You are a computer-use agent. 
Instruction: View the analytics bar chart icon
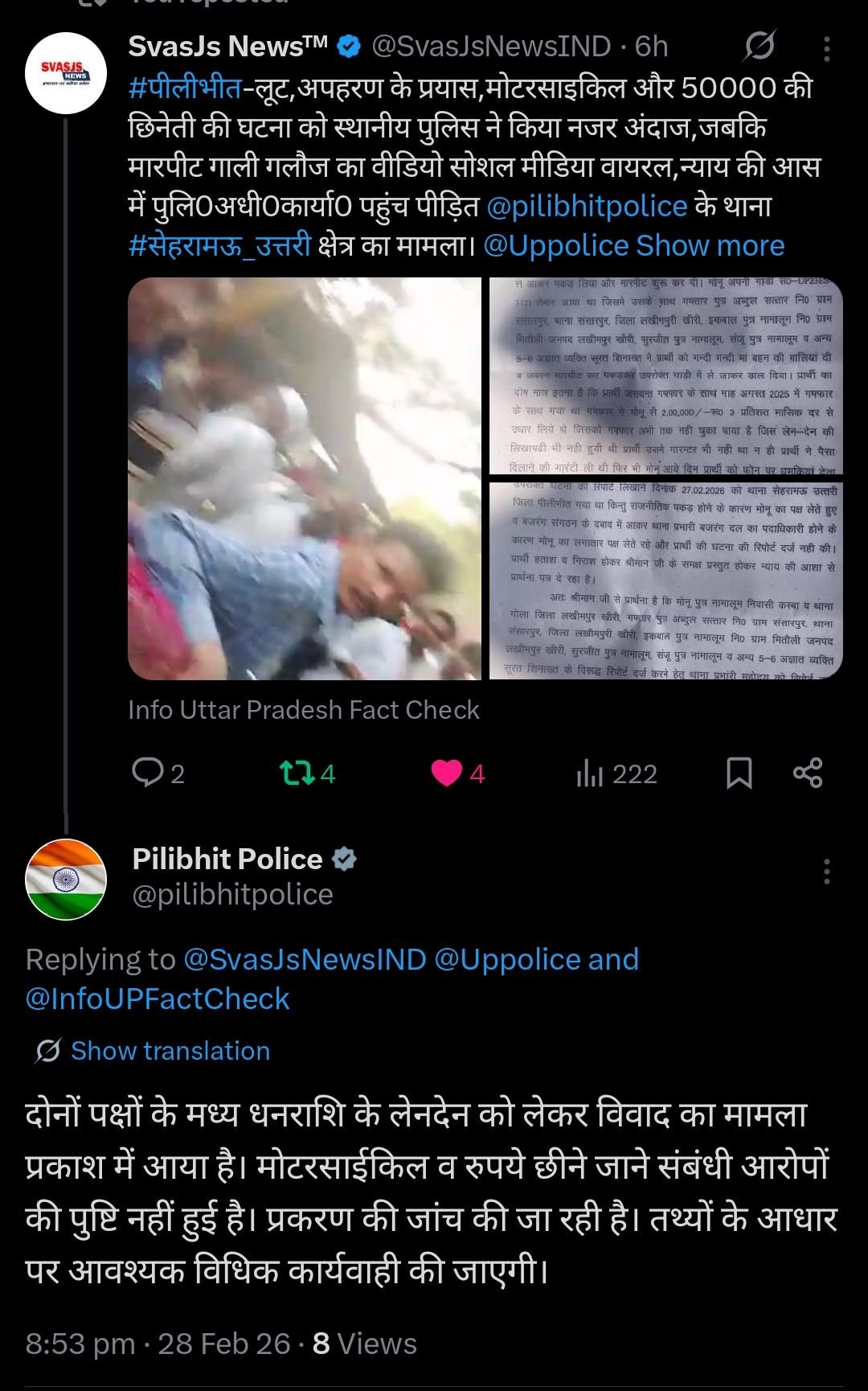pyautogui.click(x=589, y=773)
